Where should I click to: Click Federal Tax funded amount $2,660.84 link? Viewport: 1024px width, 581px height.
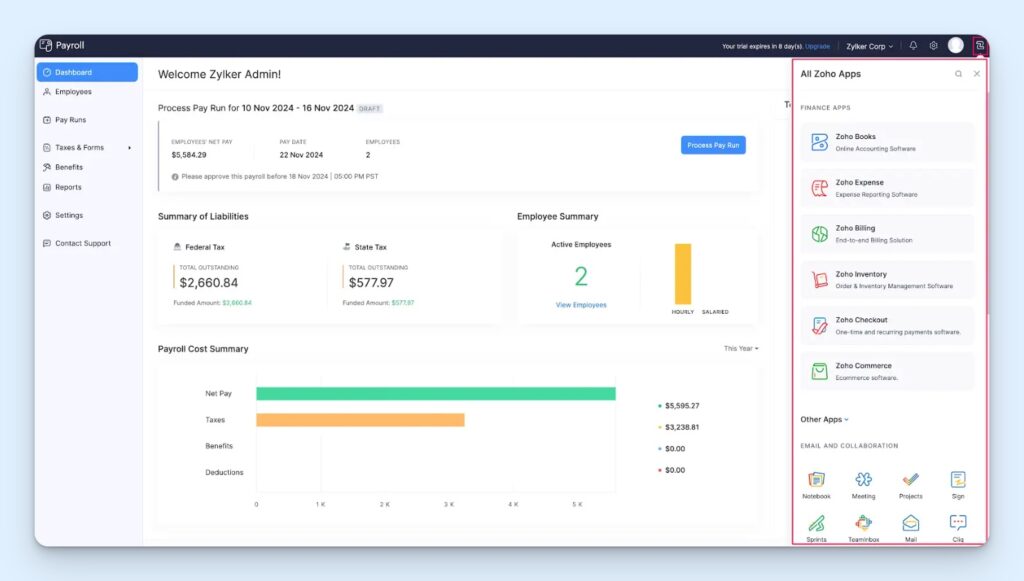[236, 303]
